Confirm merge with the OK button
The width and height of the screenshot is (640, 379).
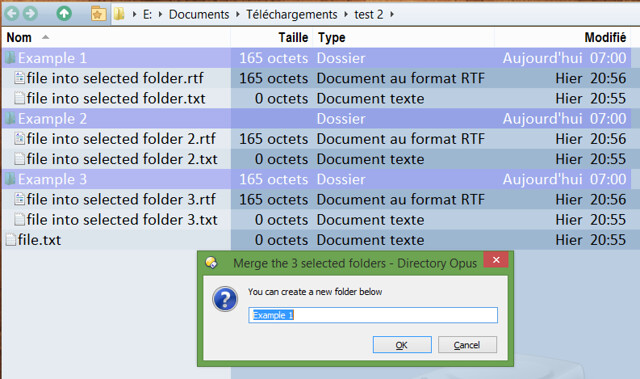[402, 345]
